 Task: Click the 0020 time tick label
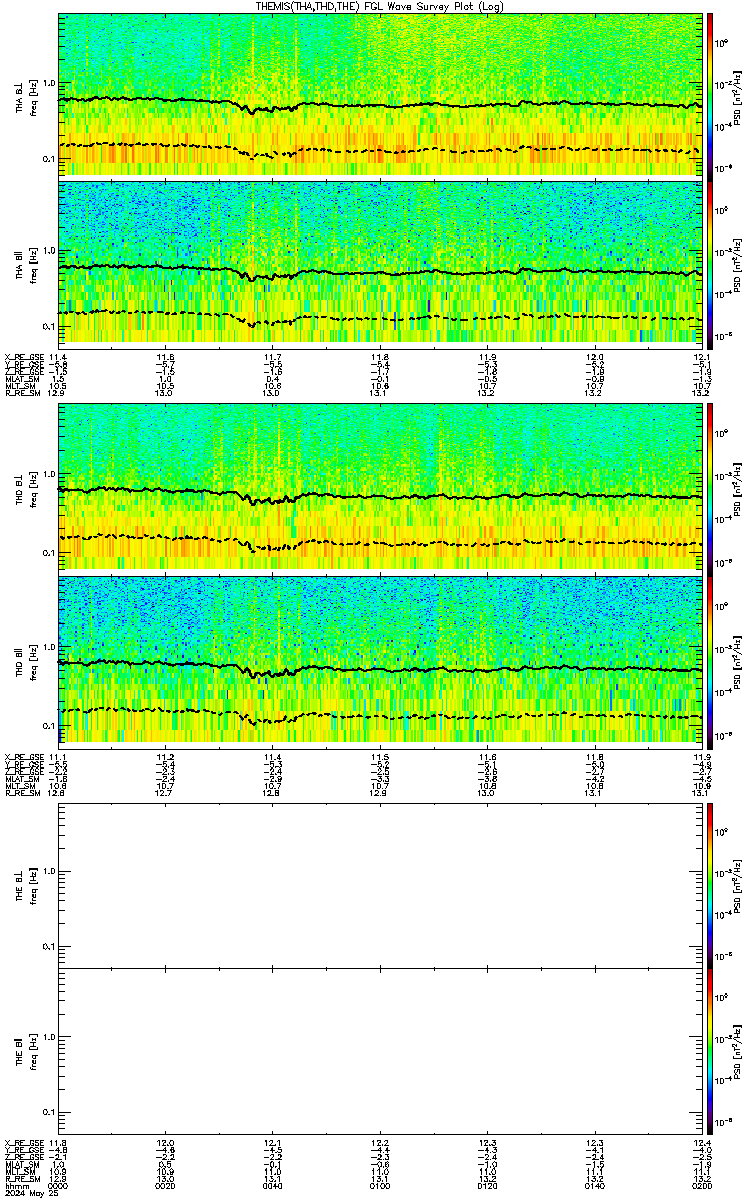[x=166, y=1186]
